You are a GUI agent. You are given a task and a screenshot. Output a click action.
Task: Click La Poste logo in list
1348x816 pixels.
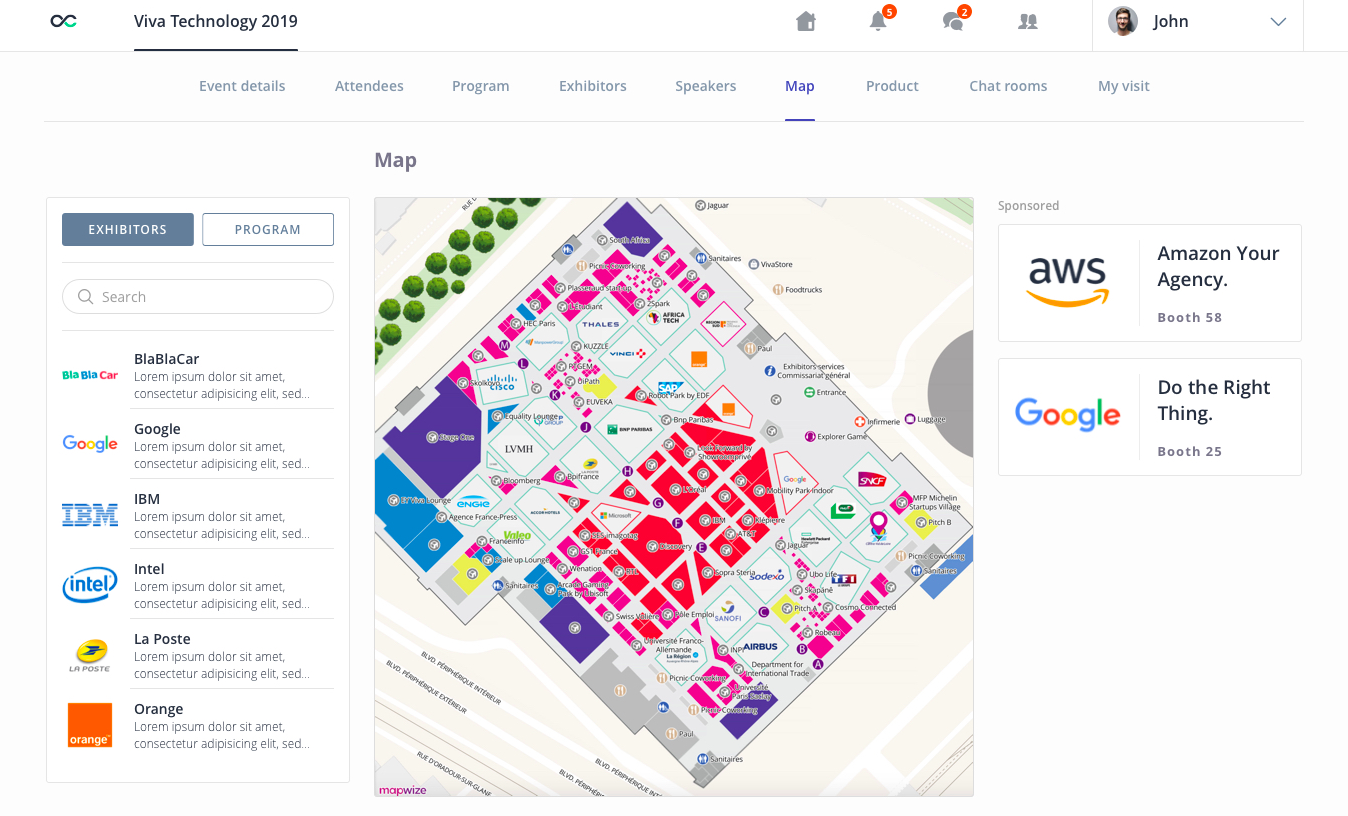click(x=90, y=655)
